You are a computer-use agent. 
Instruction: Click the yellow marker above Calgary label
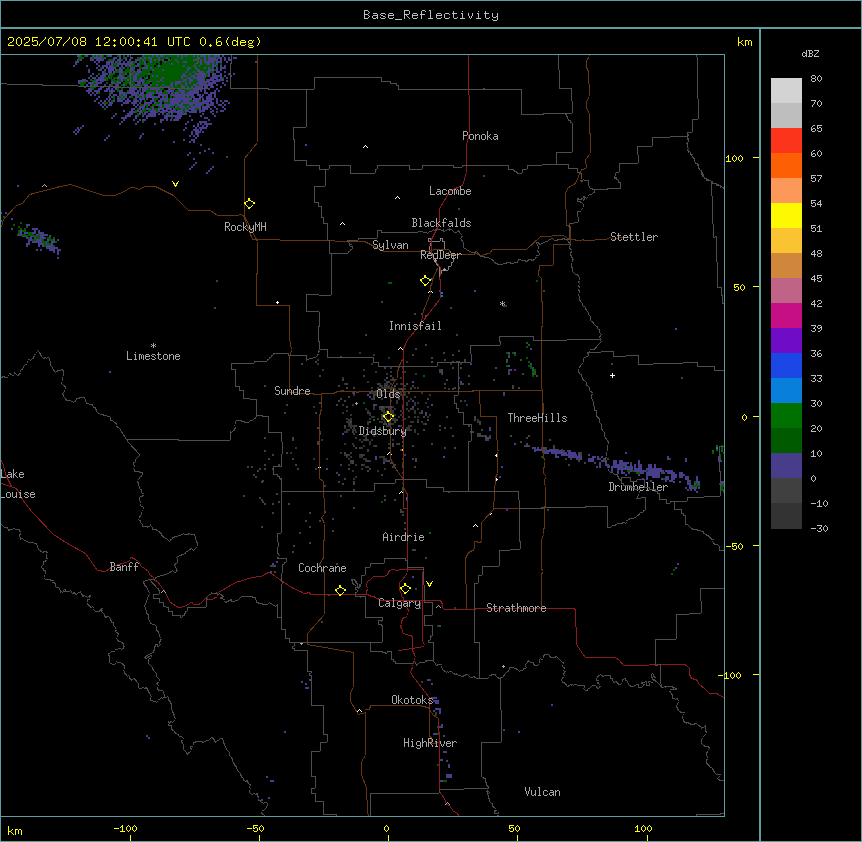point(405,589)
